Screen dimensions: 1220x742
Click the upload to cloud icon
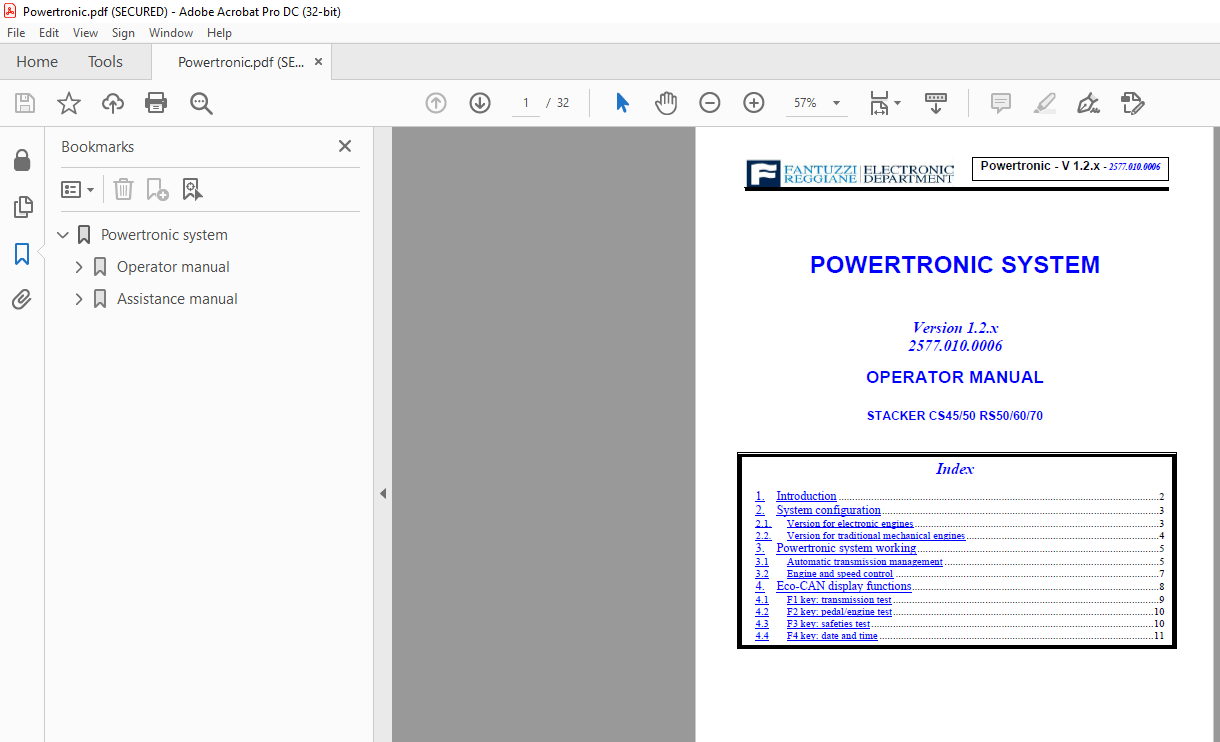[113, 103]
